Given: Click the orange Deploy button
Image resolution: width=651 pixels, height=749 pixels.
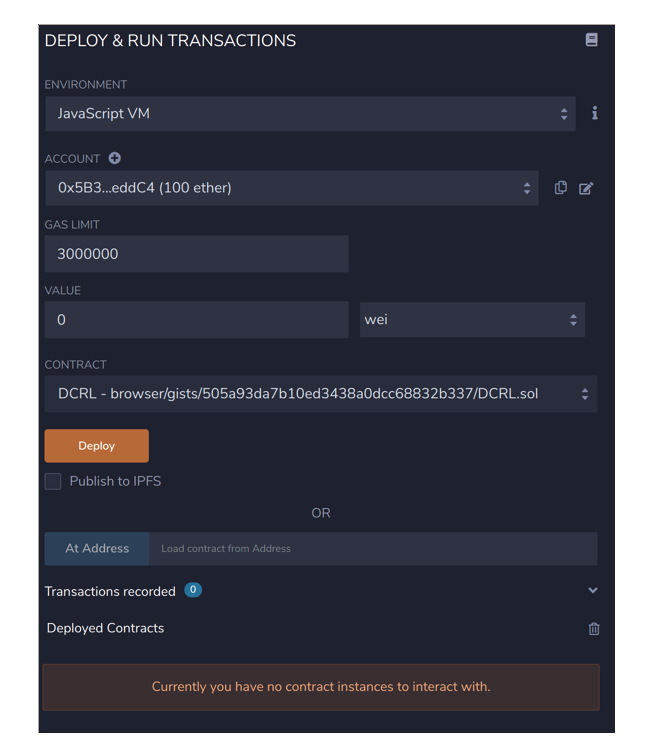Looking at the screenshot, I should click(96, 446).
